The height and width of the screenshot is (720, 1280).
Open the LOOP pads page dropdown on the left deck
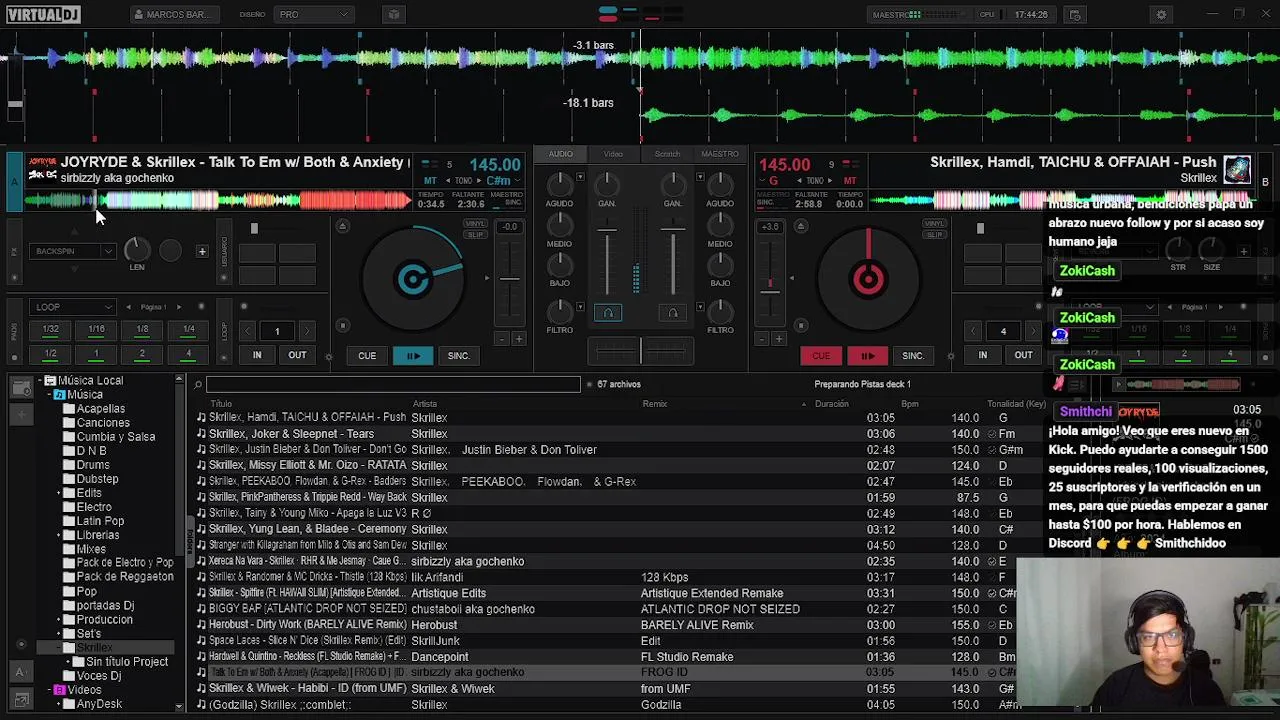point(74,307)
